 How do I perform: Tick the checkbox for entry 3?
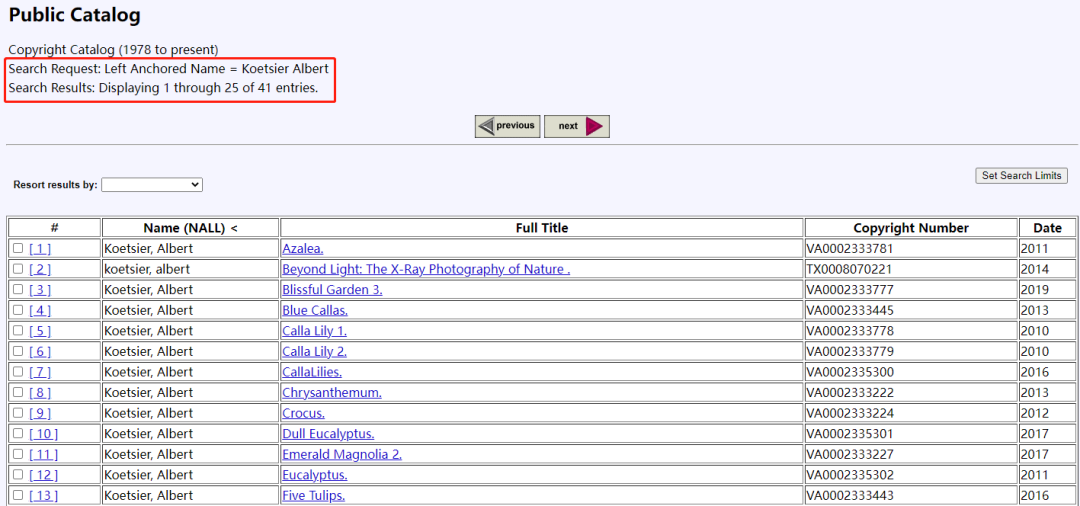pos(18,290)
